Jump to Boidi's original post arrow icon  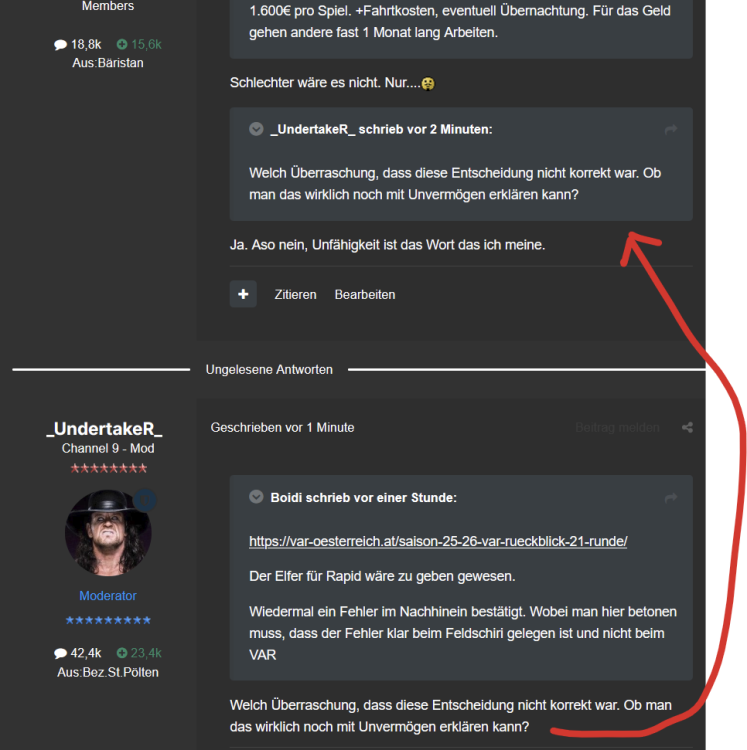pyautogui.click(x=670, y=498)
